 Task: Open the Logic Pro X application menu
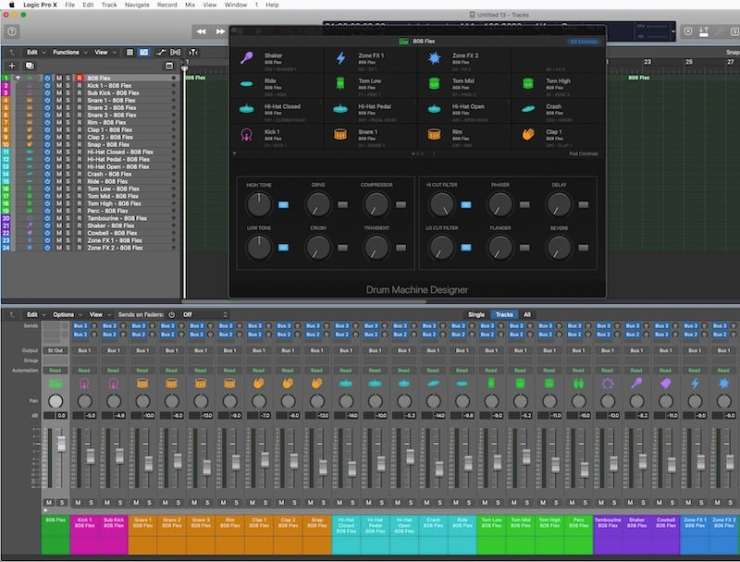tap(40, 5)
